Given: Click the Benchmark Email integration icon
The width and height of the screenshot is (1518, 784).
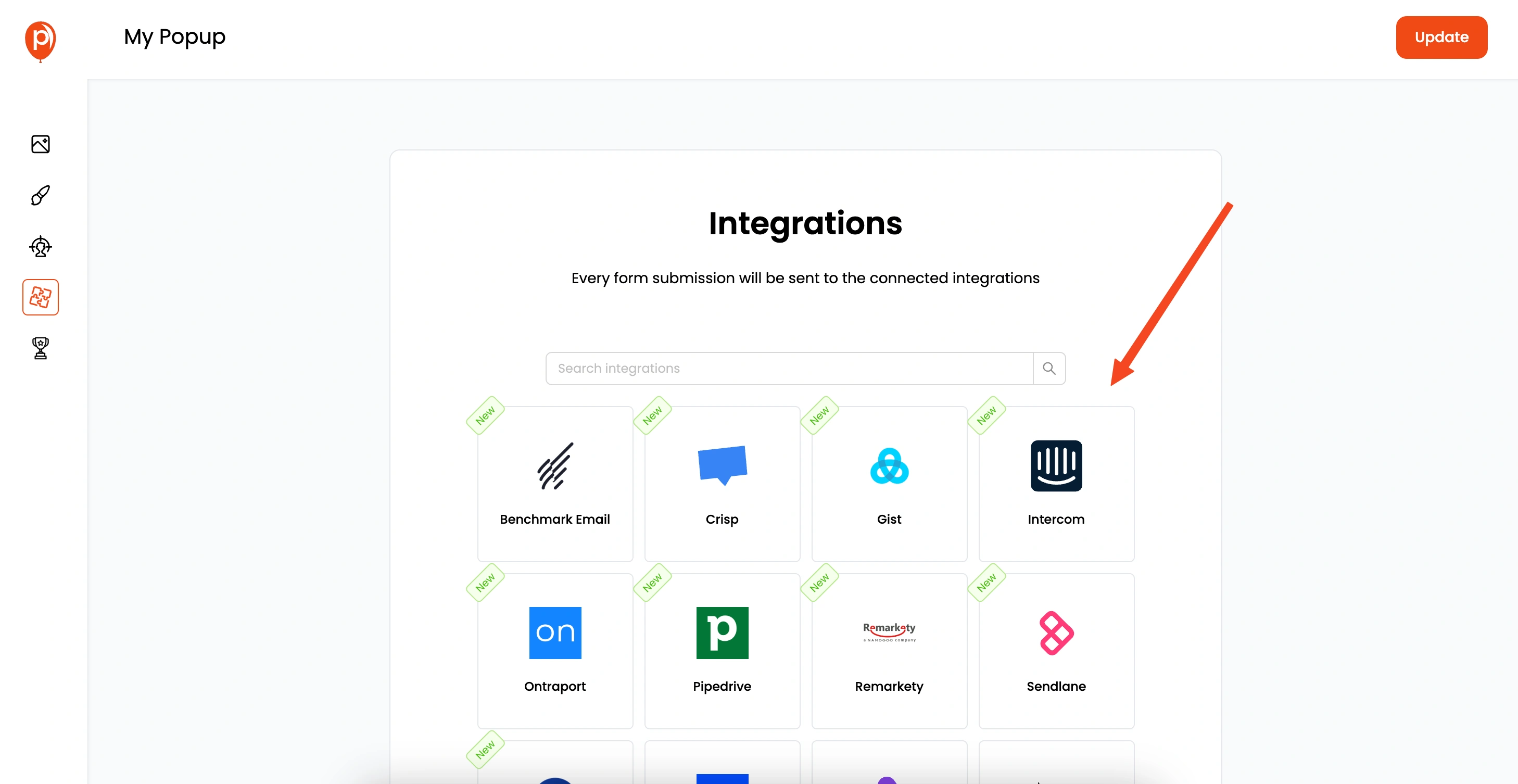Looking at the screenshot, I should (554, 465).
